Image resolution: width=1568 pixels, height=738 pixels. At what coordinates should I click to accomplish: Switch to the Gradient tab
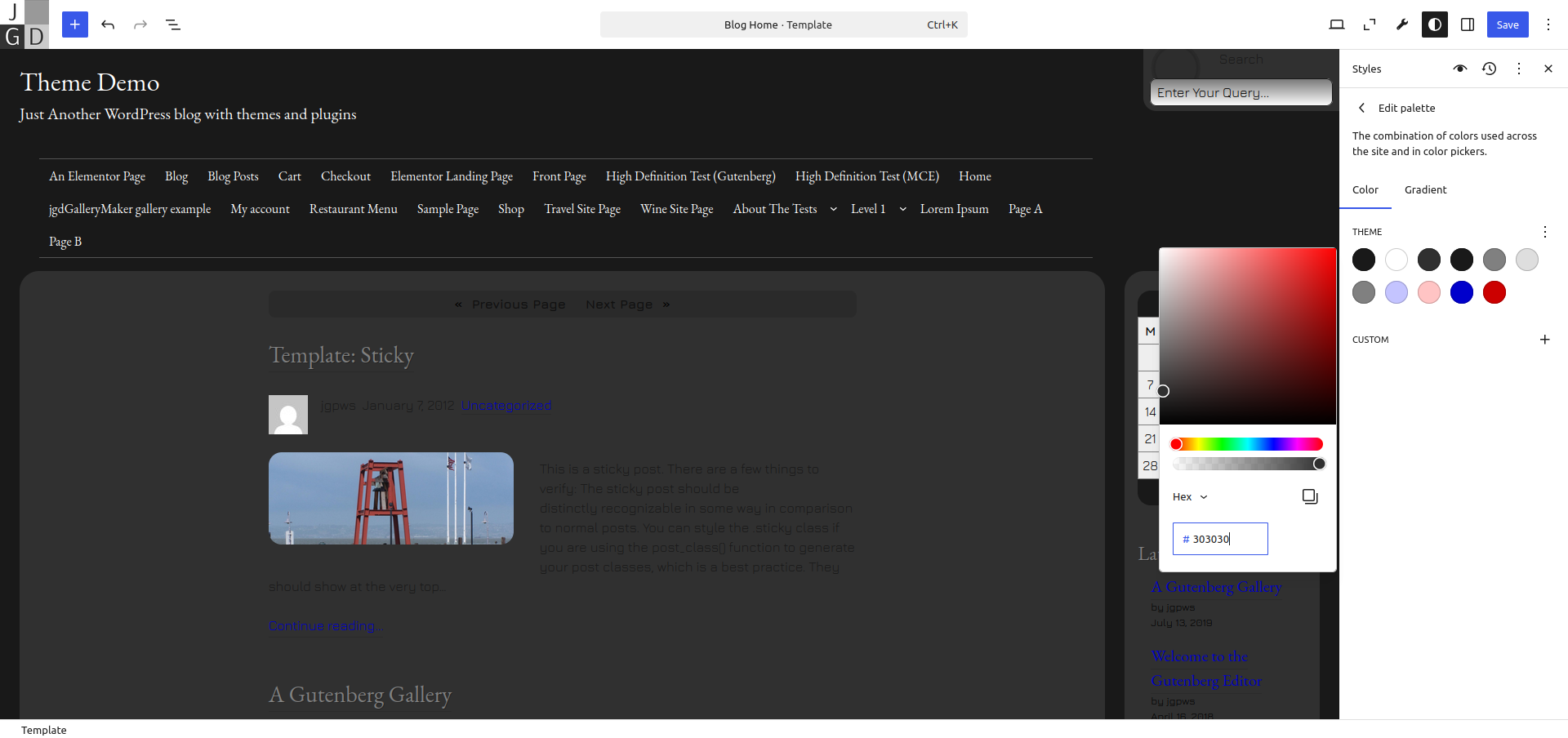click(1425, 189)
